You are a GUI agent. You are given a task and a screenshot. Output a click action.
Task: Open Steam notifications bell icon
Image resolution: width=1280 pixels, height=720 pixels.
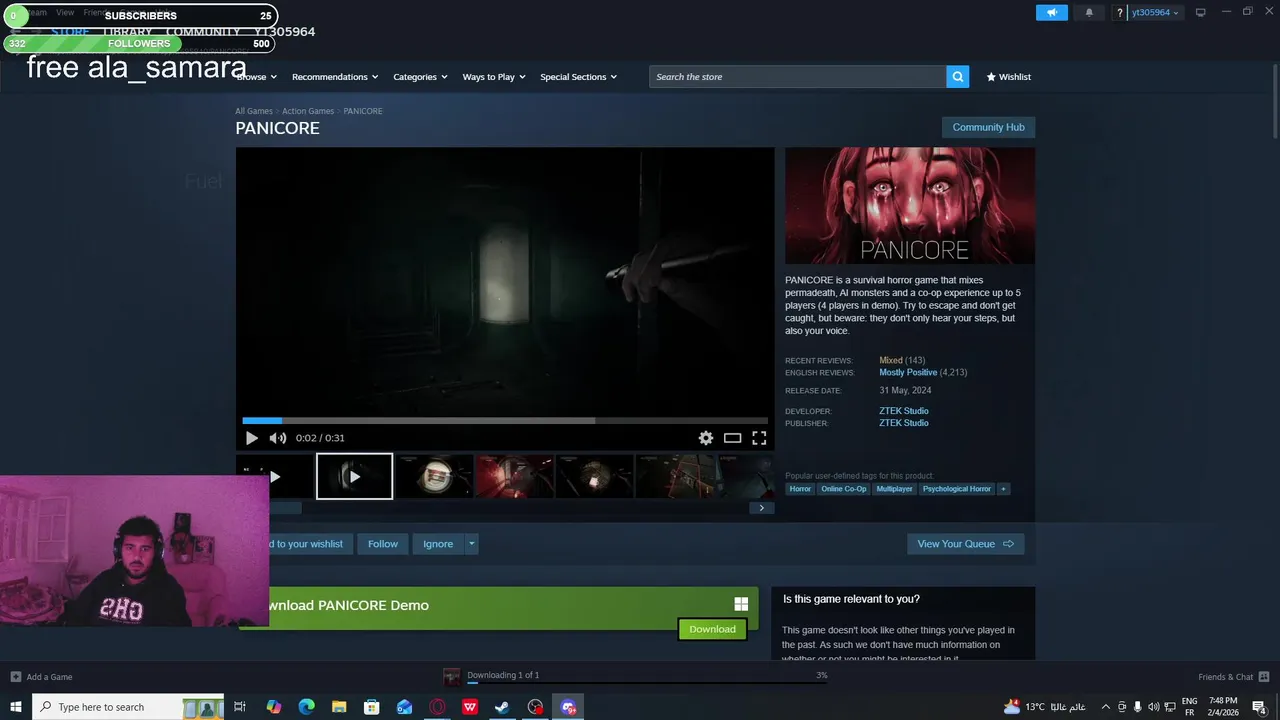1089,12
